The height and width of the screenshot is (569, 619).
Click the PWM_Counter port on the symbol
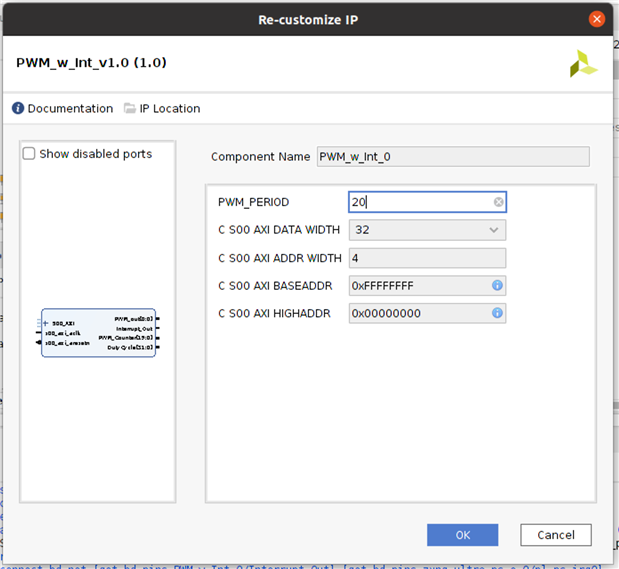[x=126, y=338]
